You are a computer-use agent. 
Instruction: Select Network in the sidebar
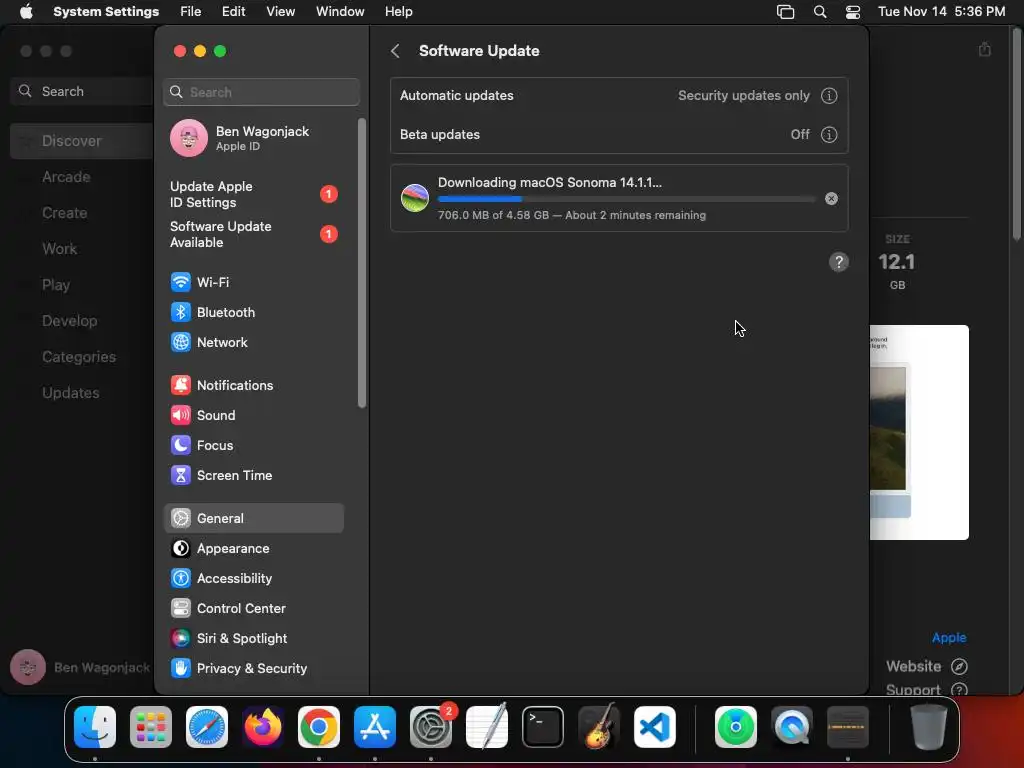click(x=253, y=342)
